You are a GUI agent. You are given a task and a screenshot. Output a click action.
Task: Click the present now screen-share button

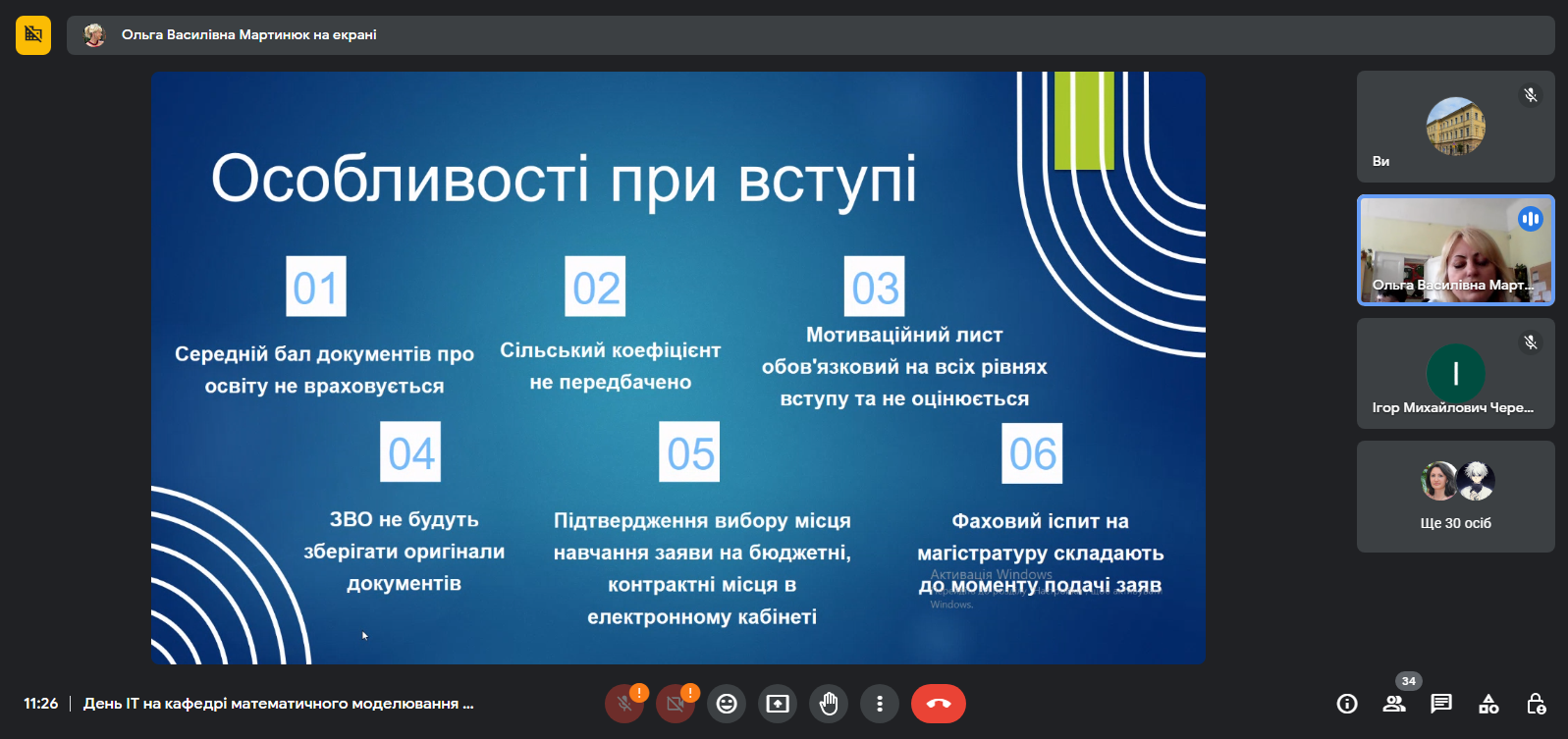[778, 704]
